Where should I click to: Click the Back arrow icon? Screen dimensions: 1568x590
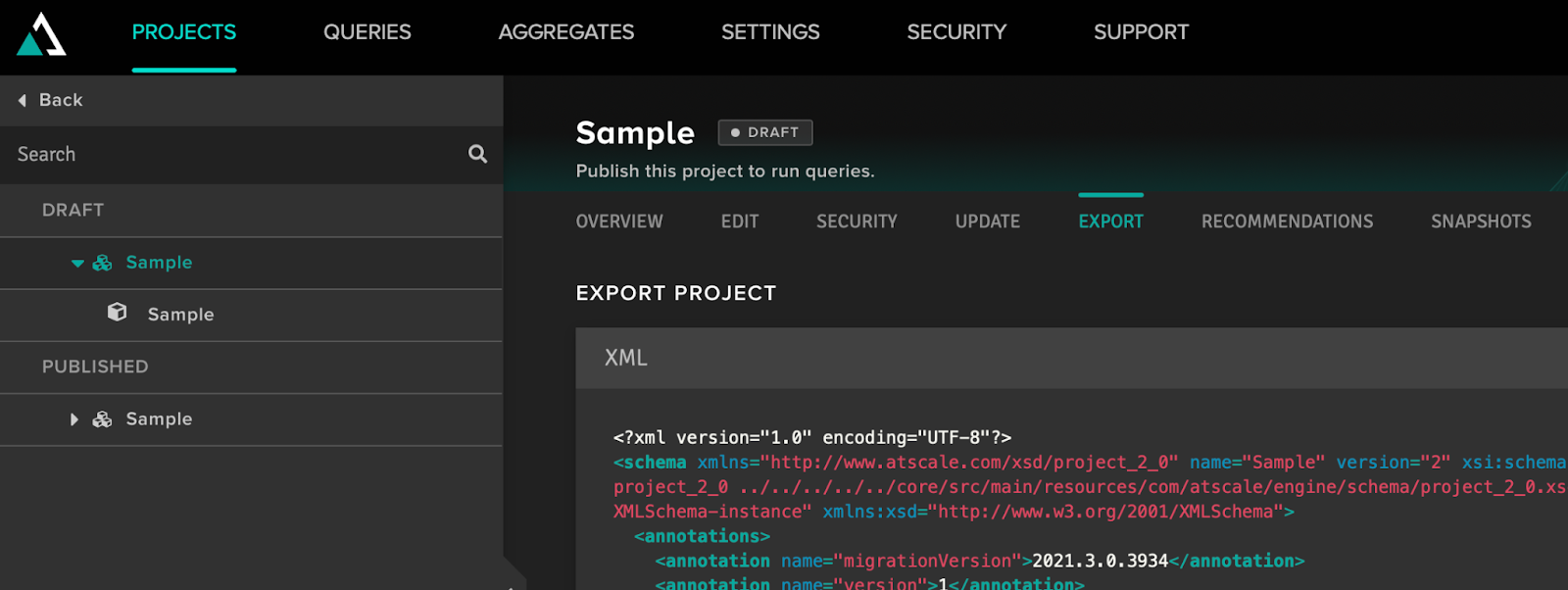click(22, 100)
